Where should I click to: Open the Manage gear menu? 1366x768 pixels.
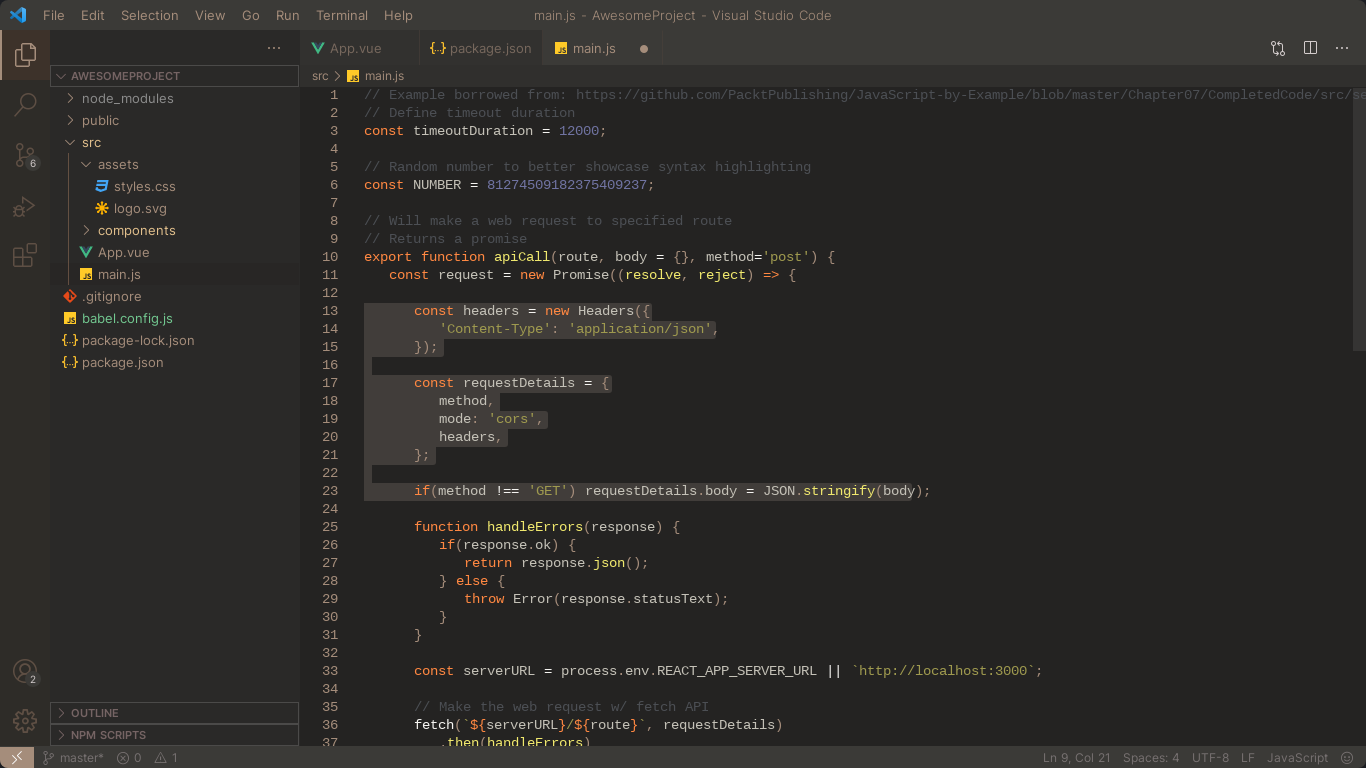tap(25, 720)
